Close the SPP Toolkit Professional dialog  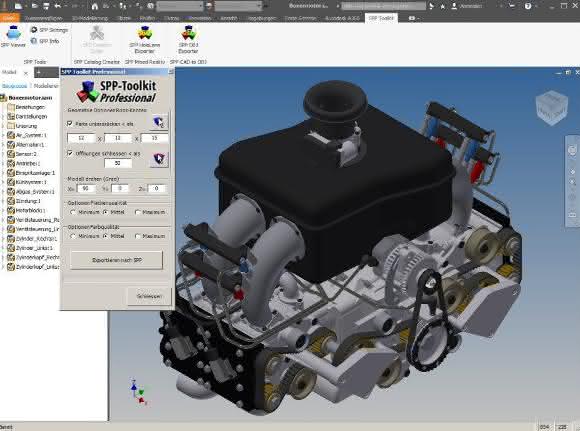171,71
